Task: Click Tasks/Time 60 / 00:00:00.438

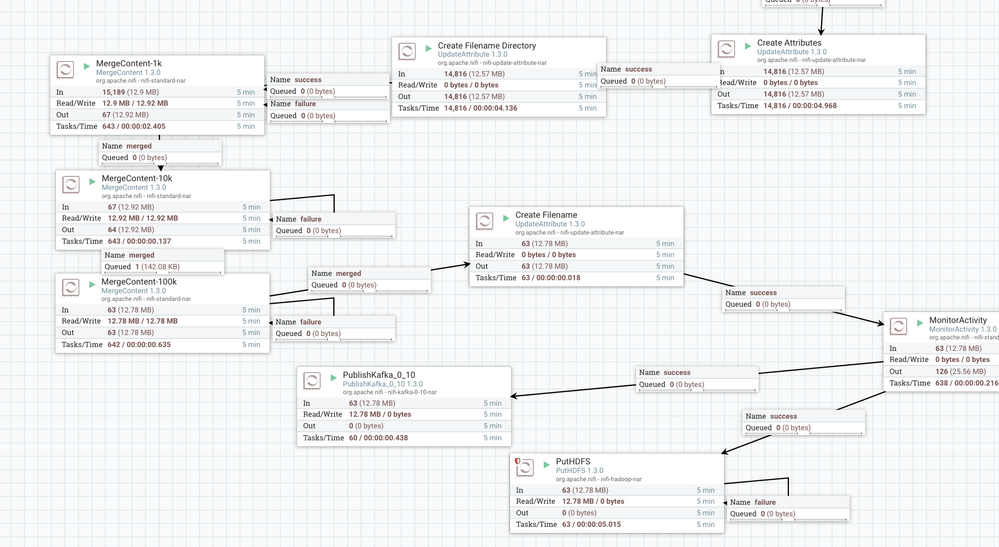Action: (x=378, y=437)
